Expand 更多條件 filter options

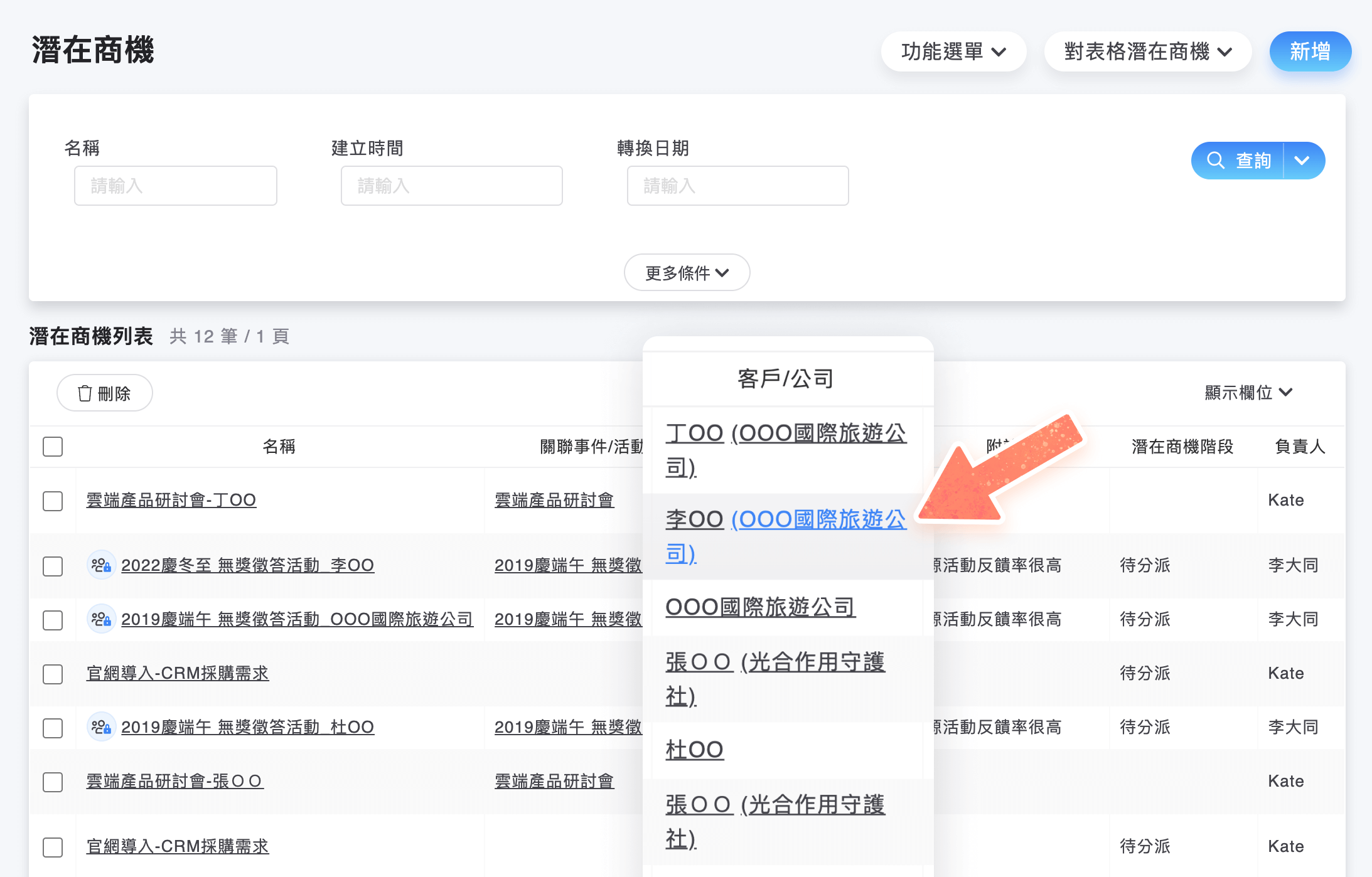click(x=687, y=273)
